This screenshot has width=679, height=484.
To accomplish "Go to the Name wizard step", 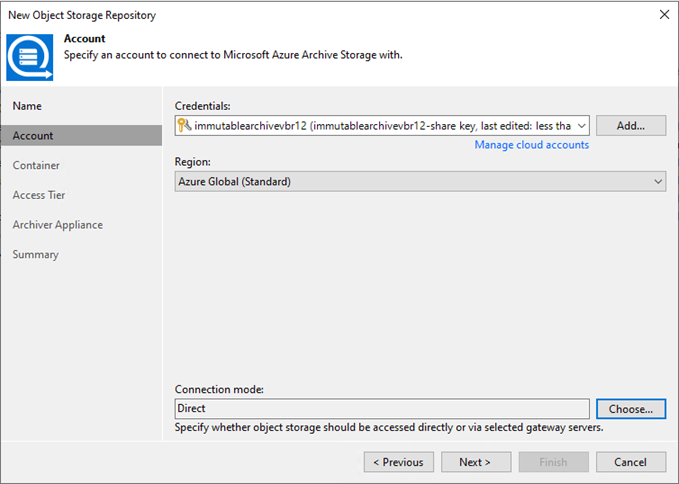I will (27, 106).
